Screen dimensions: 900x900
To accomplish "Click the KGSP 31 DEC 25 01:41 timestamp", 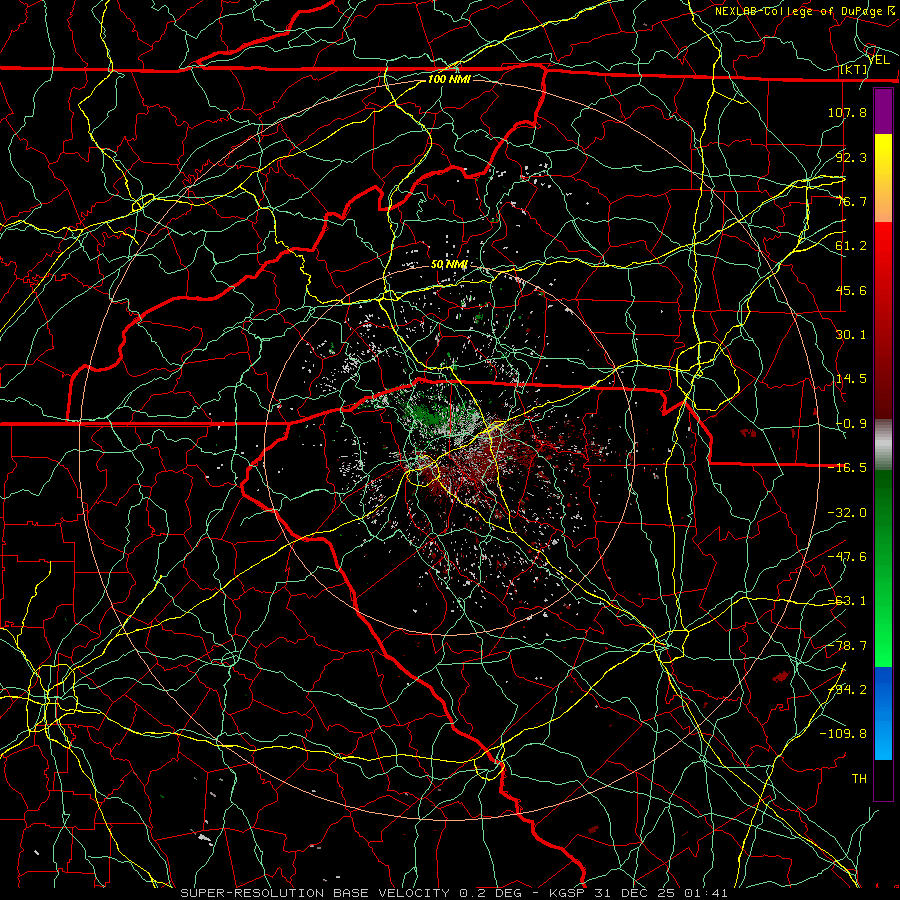I will [x=638, y=893].
